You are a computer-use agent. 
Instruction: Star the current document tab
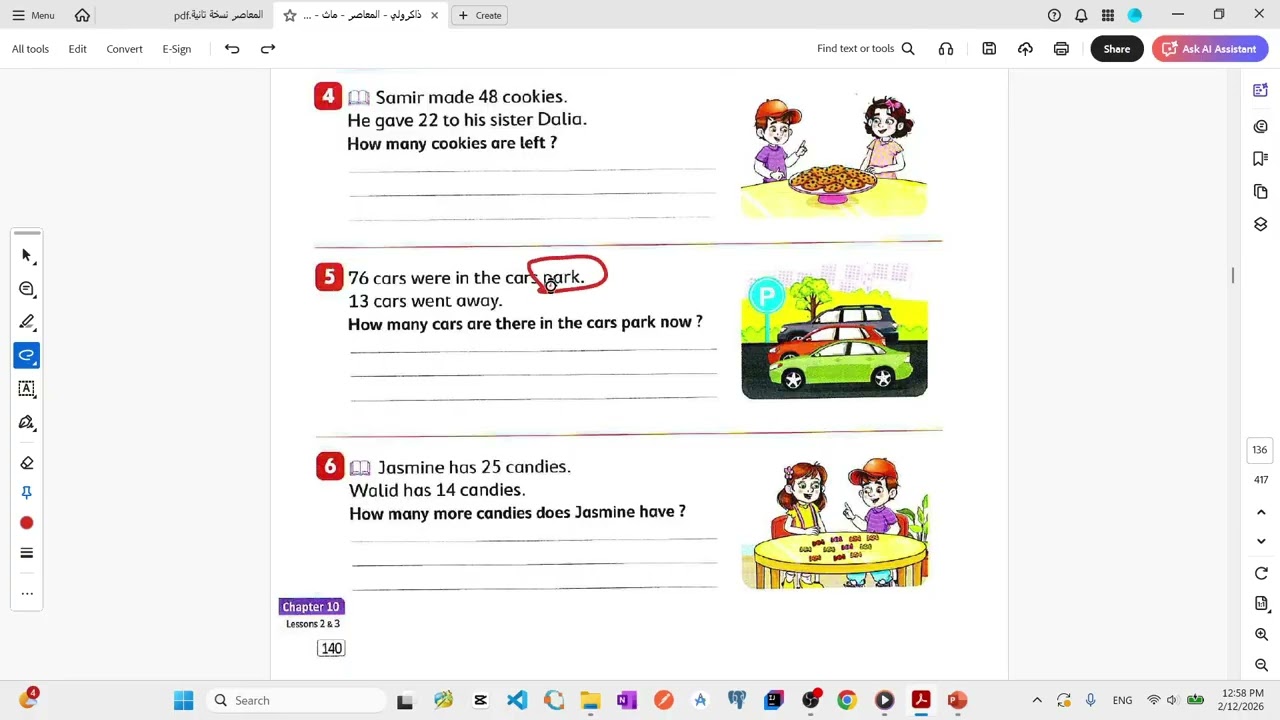tap(289, 15)
